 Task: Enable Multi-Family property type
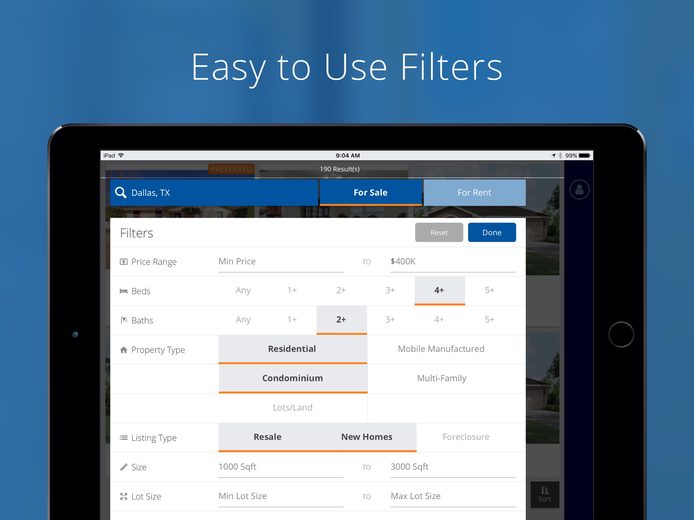(x=441, y=378)
